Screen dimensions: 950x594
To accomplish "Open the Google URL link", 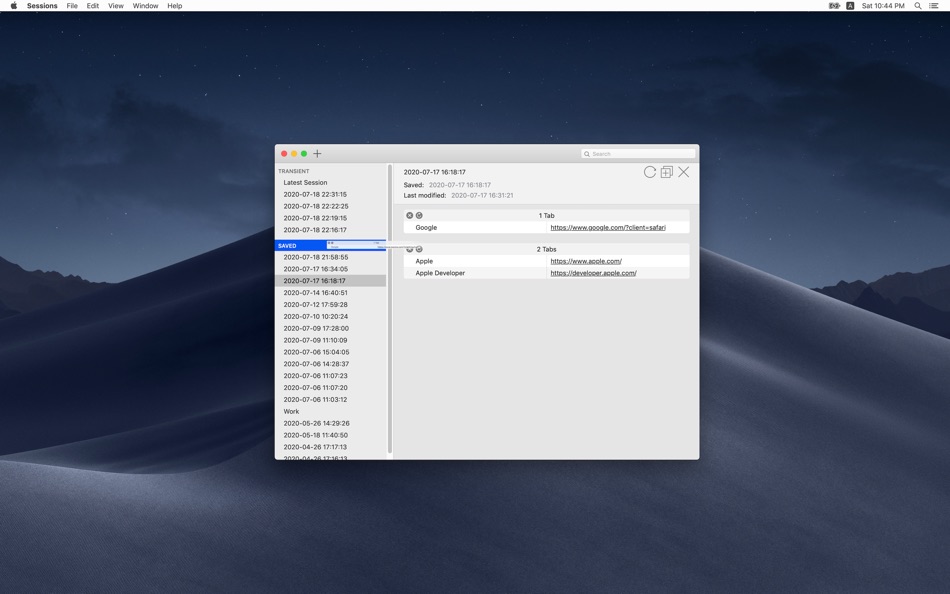I will pos(608,227).
